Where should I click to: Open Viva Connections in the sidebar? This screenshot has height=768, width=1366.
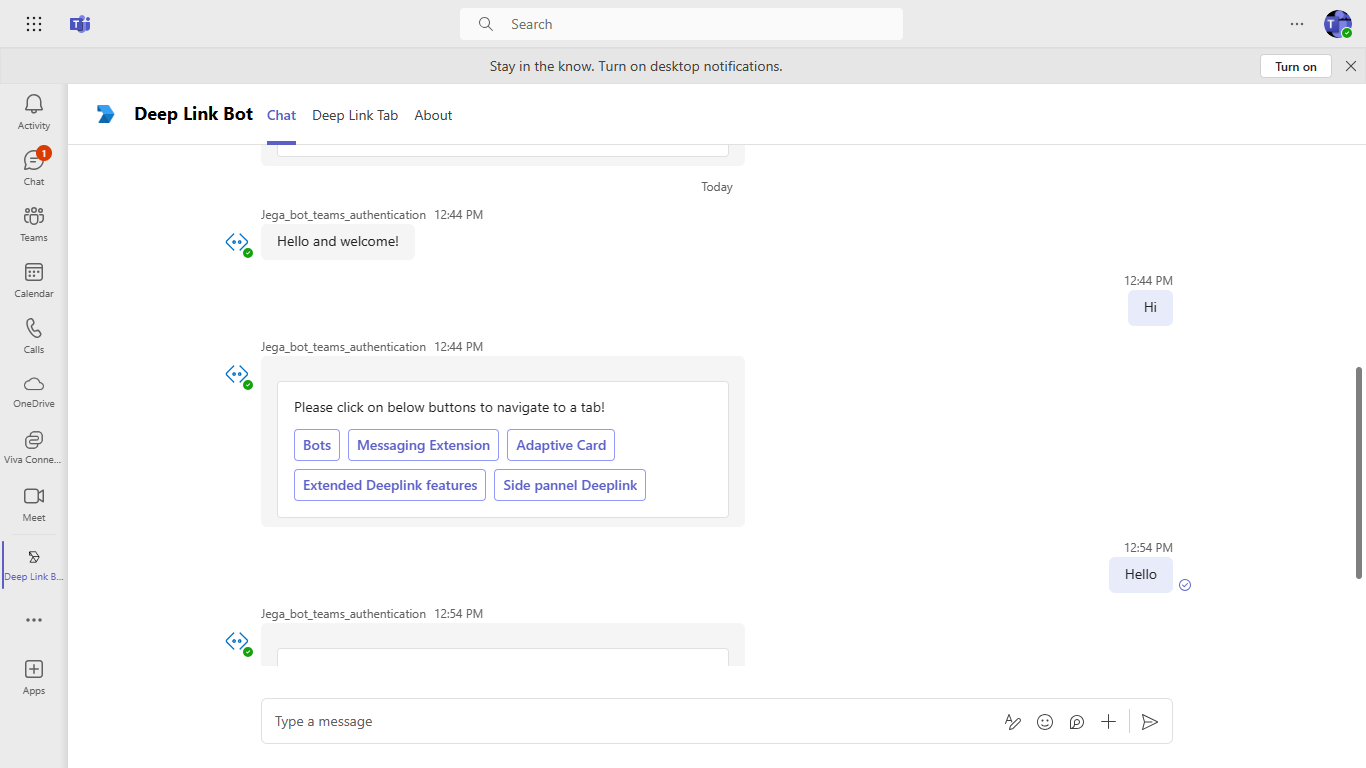pyautogui.click(x=34, y=448)
